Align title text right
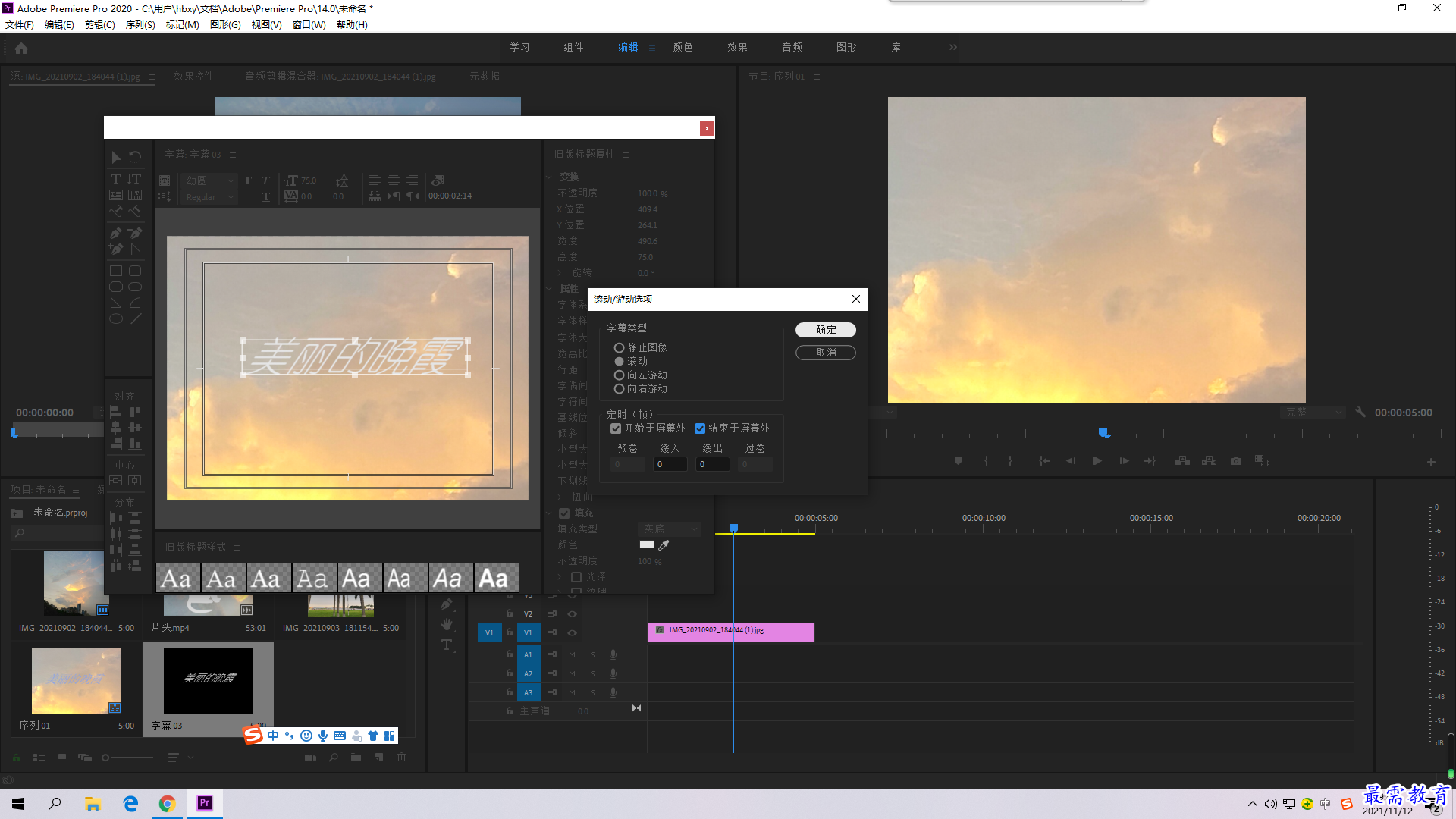This screenshot has height=819, width=1456. click(412, 180)
